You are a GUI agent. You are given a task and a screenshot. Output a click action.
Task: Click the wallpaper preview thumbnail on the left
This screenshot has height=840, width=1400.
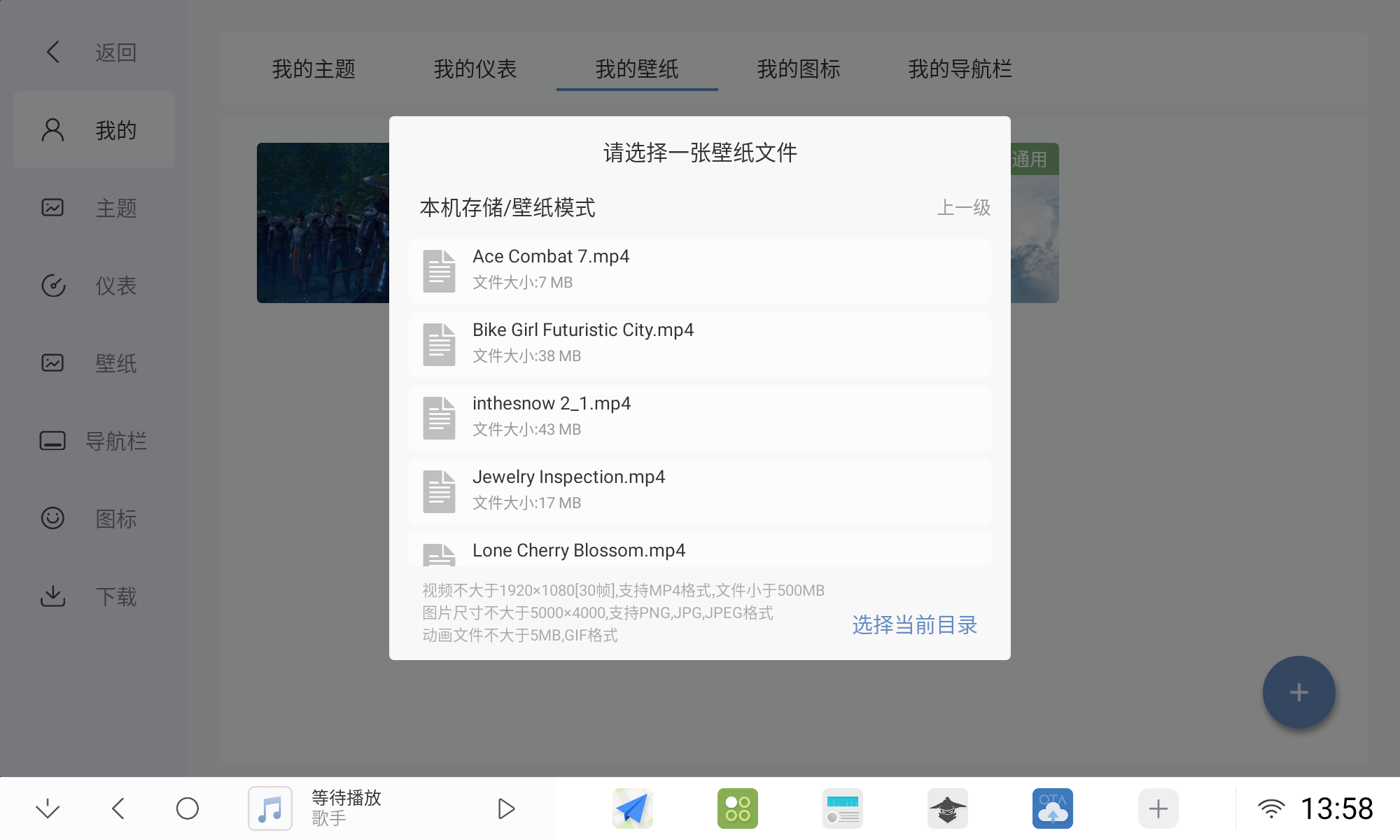tap(322, 223)
